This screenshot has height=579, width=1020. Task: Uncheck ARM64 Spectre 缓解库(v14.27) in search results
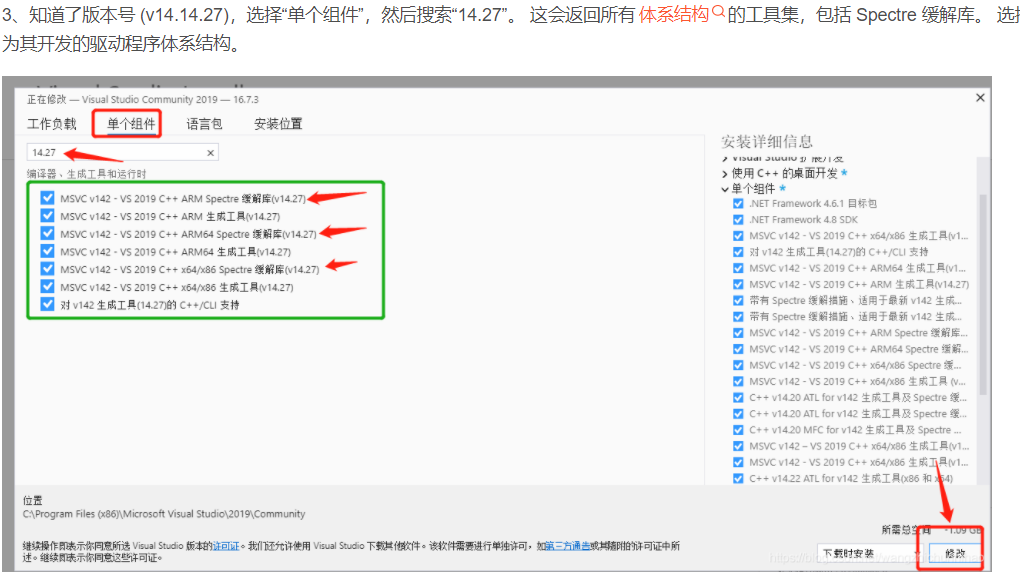(47, 233)
